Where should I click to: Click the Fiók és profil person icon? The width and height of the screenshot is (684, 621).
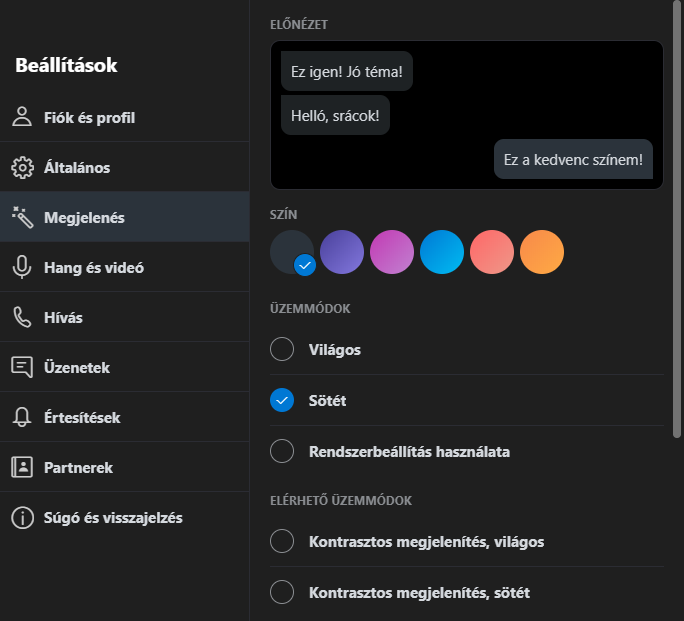pos(22,117)
